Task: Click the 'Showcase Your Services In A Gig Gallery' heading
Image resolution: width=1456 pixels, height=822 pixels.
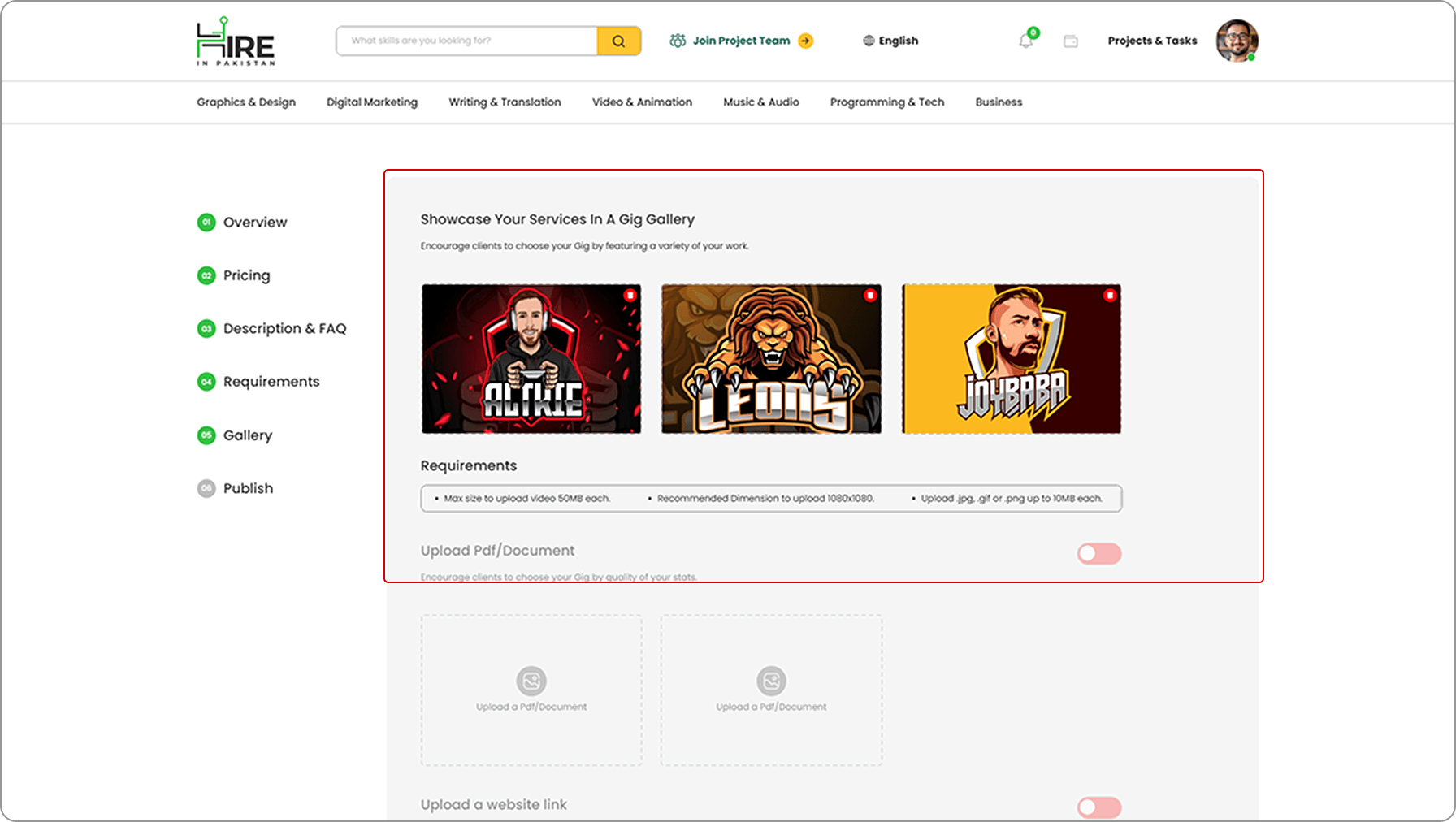Action: pos(557,219)
